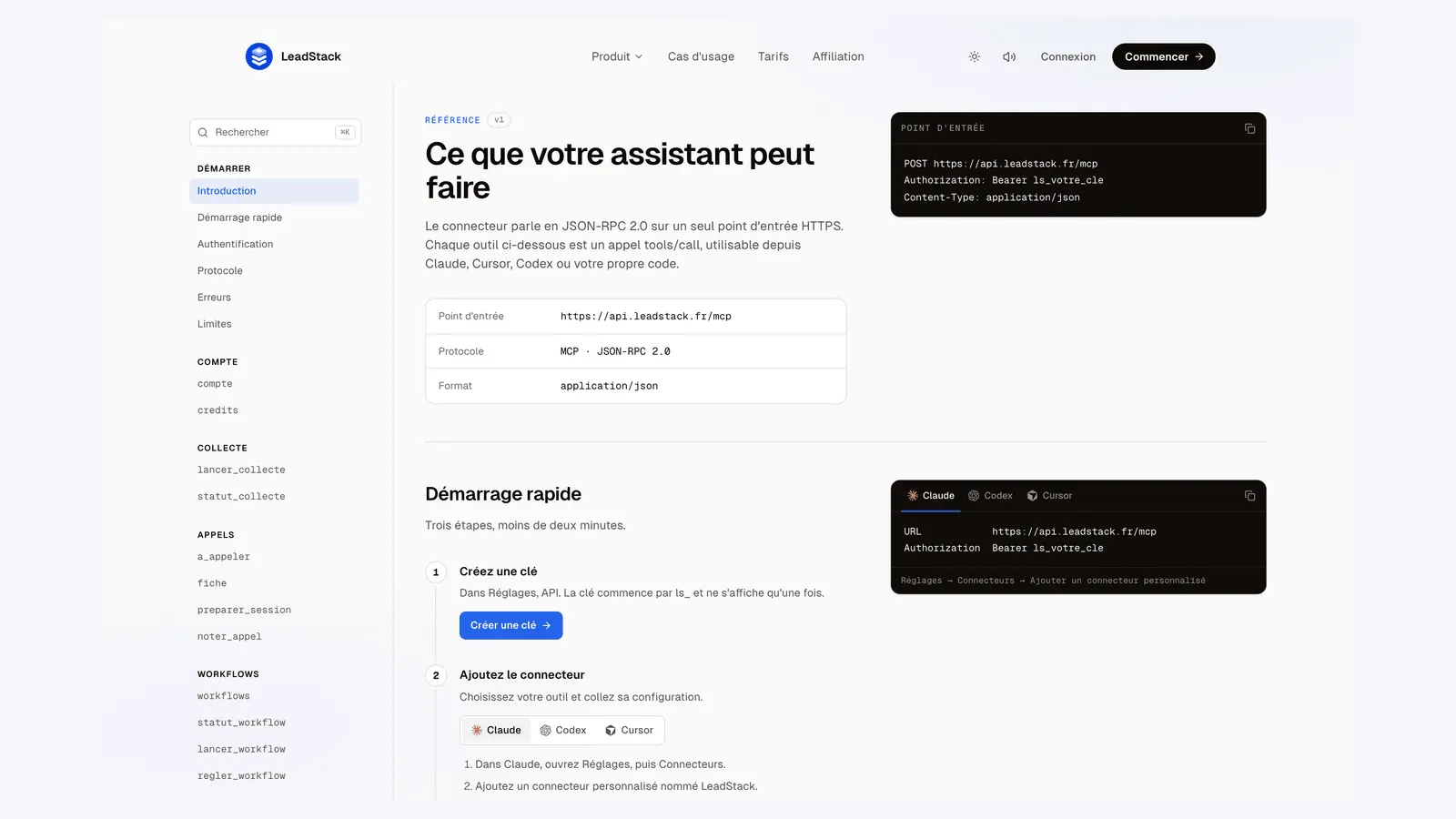
Task: Open statut_collecte reference
Action: [241, 497]
